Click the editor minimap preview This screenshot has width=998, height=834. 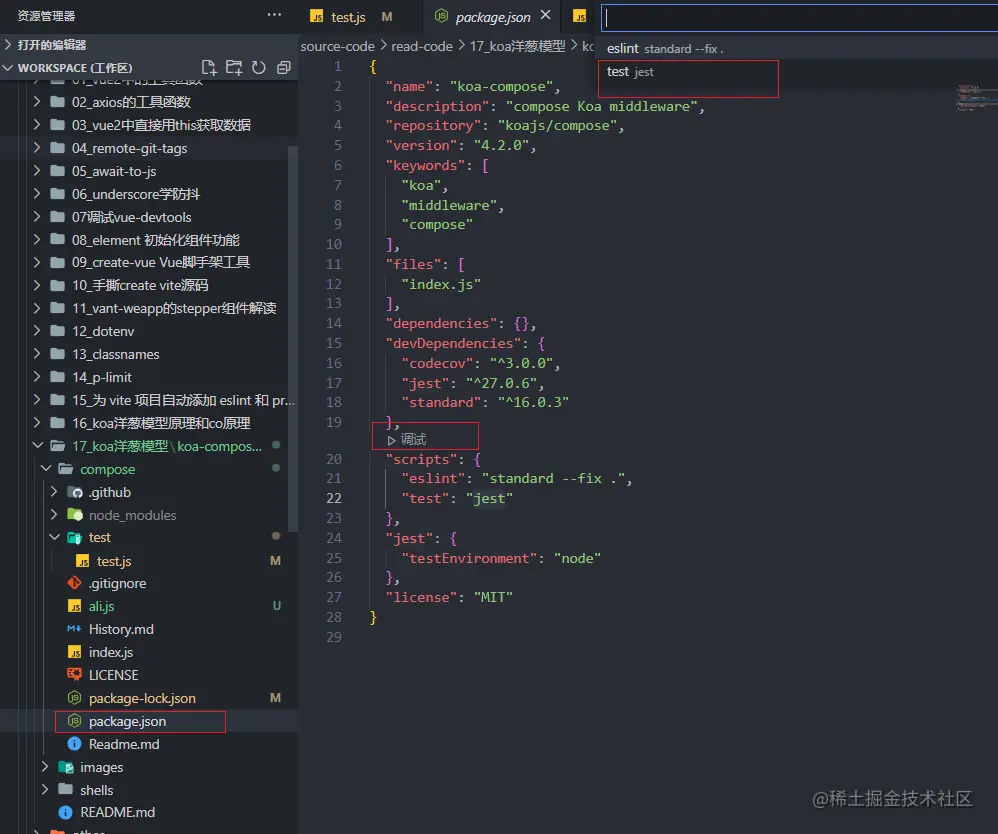click(976, 98)
